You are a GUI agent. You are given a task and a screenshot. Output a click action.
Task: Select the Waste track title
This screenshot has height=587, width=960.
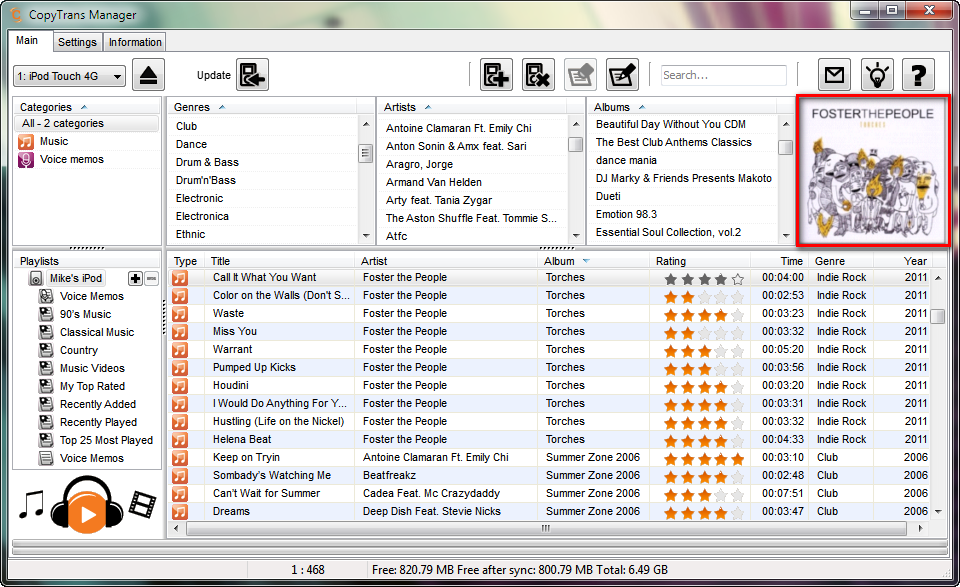[x=228, y=313]
